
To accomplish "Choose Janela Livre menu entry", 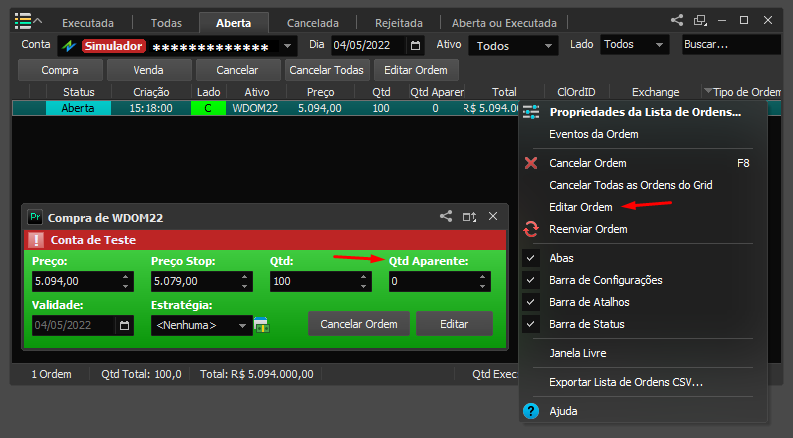I will [578, 353].
